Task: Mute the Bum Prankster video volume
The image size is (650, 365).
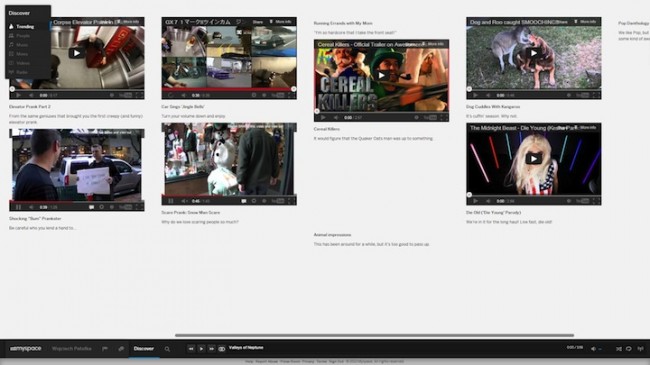Action: [31, 207]
